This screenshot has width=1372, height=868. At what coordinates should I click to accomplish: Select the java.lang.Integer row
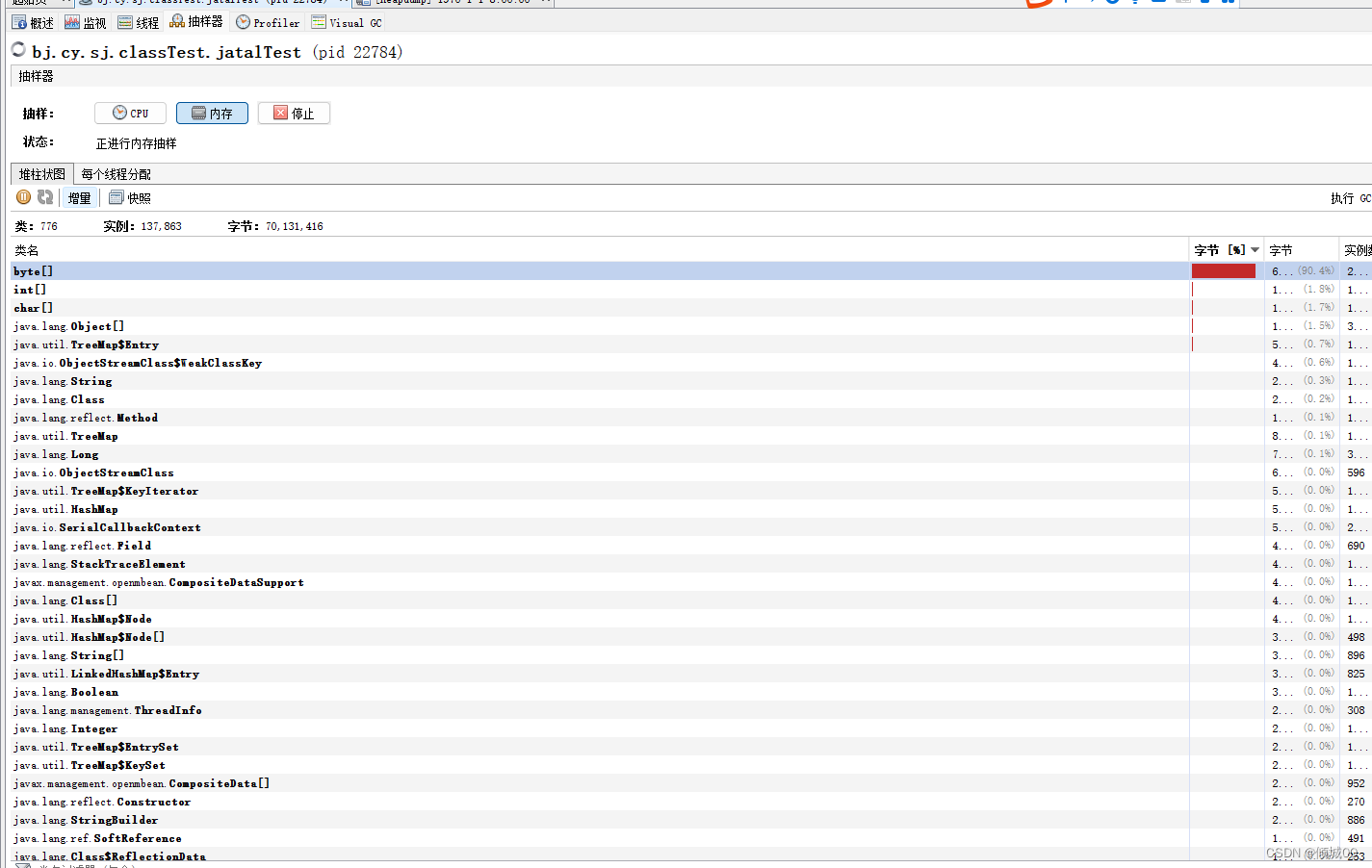pyautogui.click(x=691, y=728)
